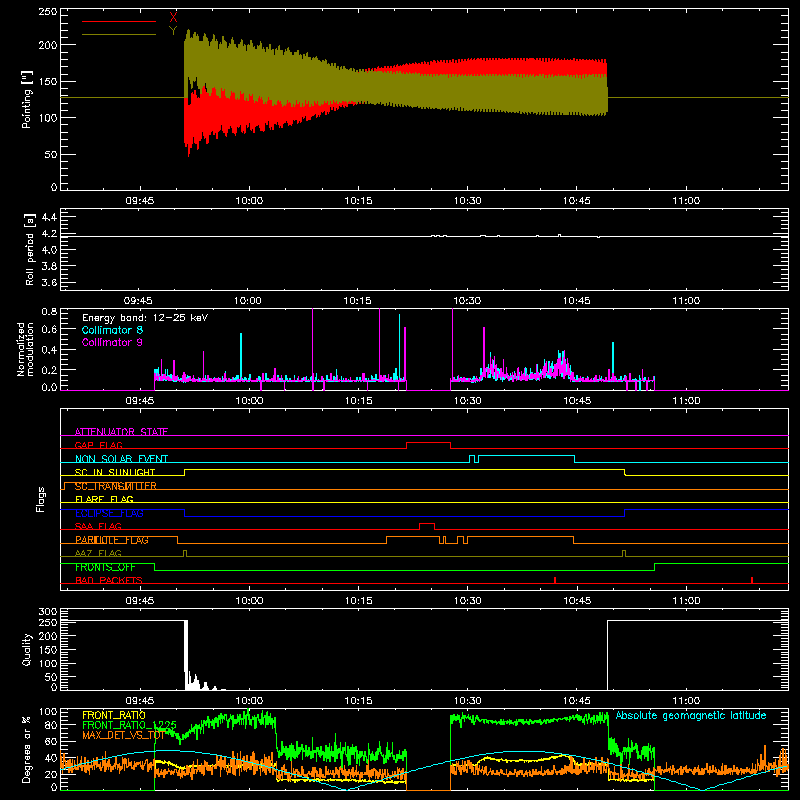The image size is (800, 800).
Task: Click the '250' tick on Pointing axis
Action: (x=47, y=12)
